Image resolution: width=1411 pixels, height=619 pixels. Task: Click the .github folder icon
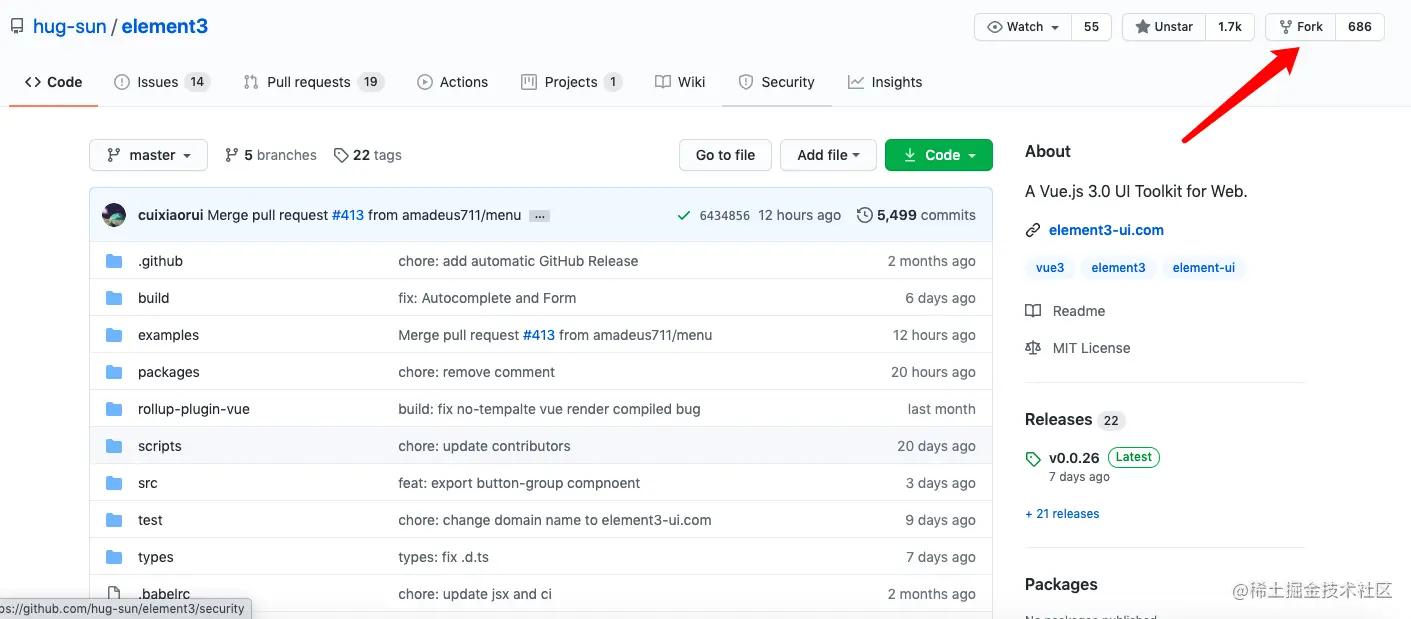(114, 261)
